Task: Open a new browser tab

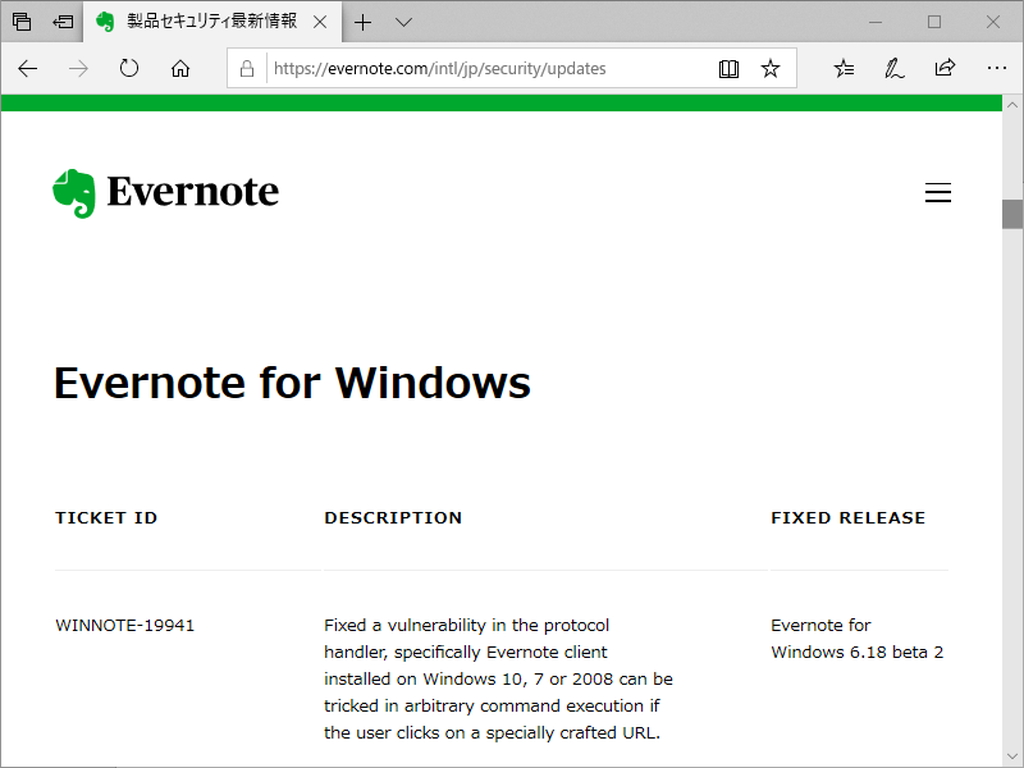Action: coord(362,21)
